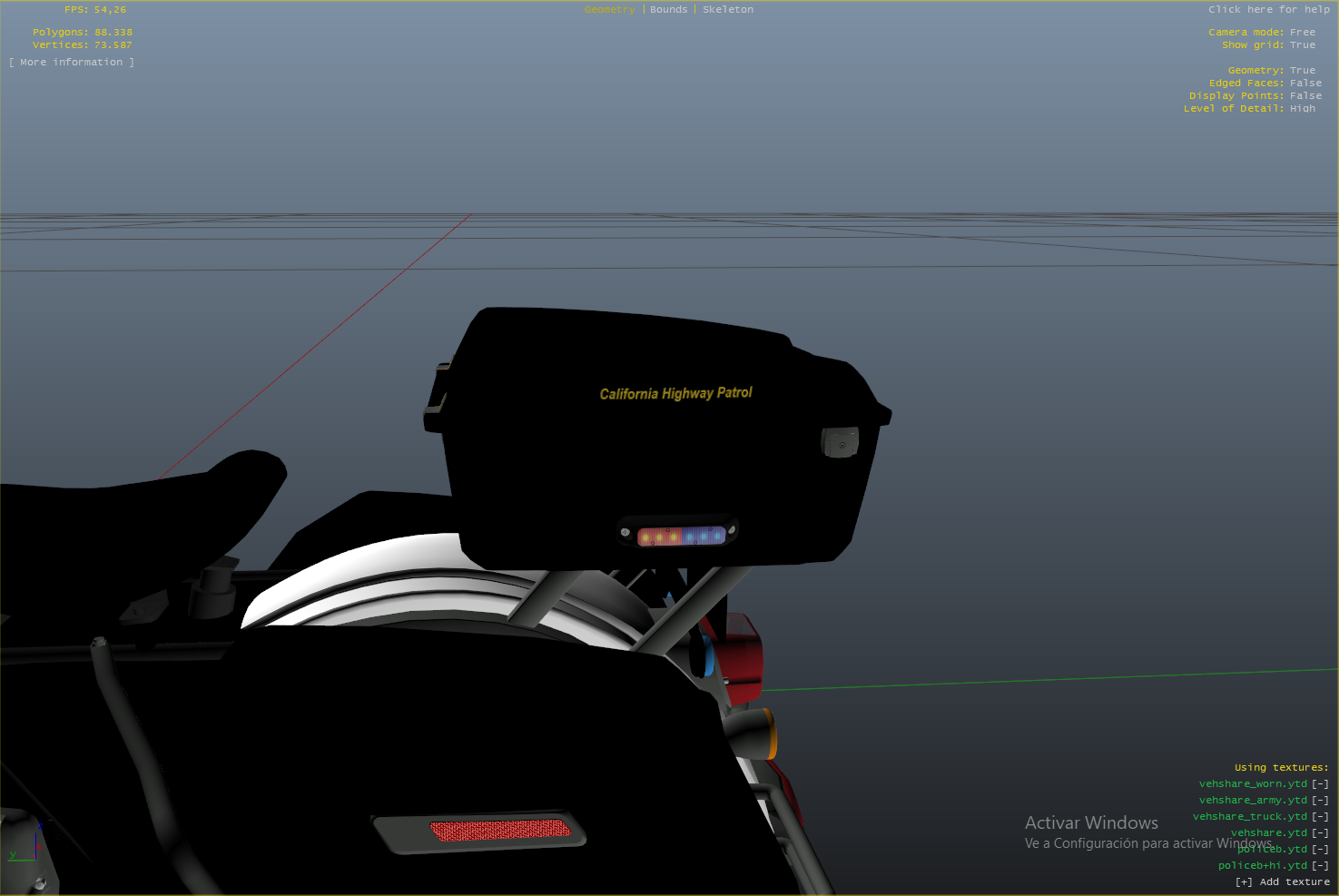Remove the policeb.ytd texture via [-]

pos(1320,850)
